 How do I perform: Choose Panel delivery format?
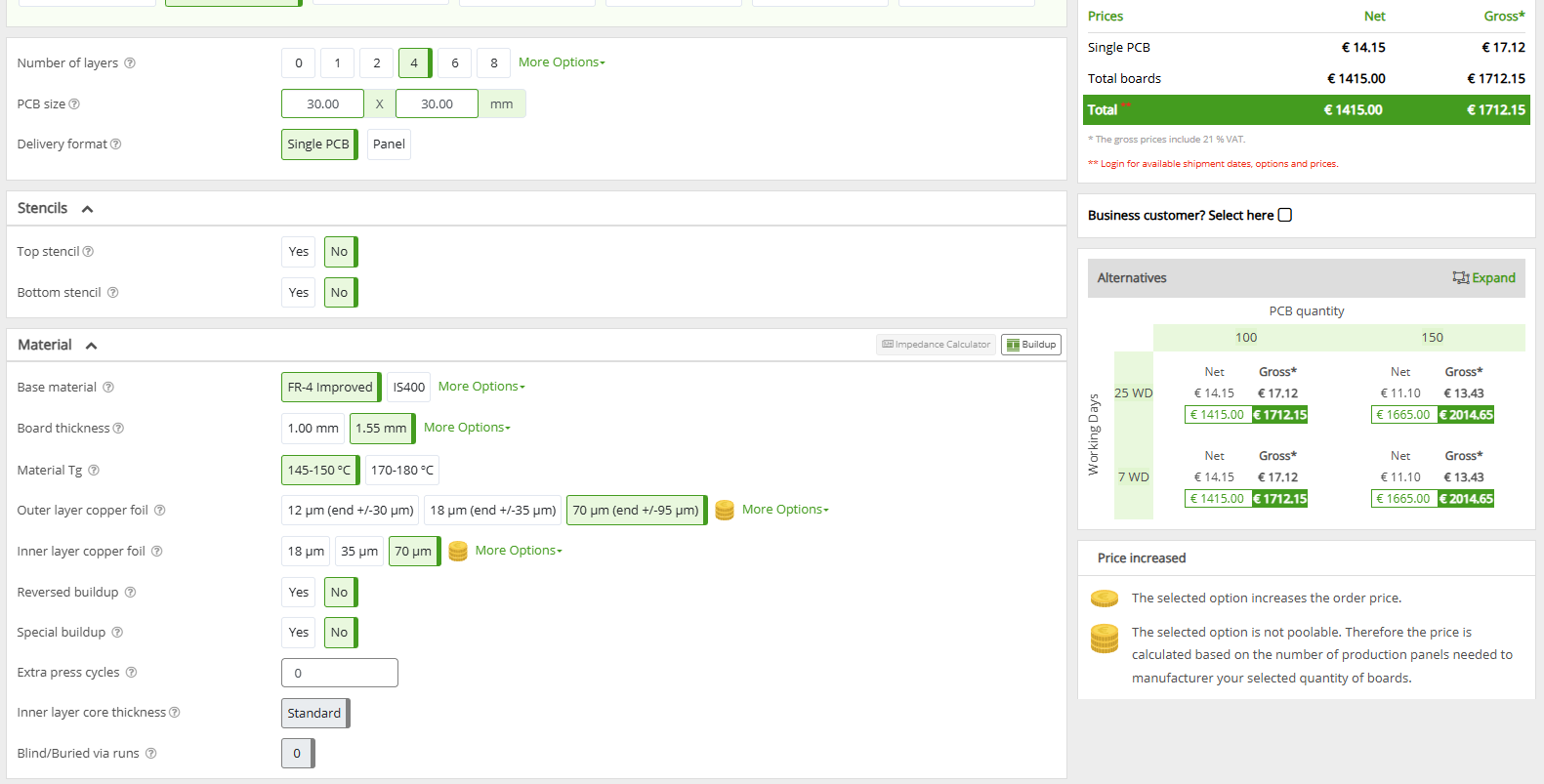pyautogui.click(x=389, y=144)
